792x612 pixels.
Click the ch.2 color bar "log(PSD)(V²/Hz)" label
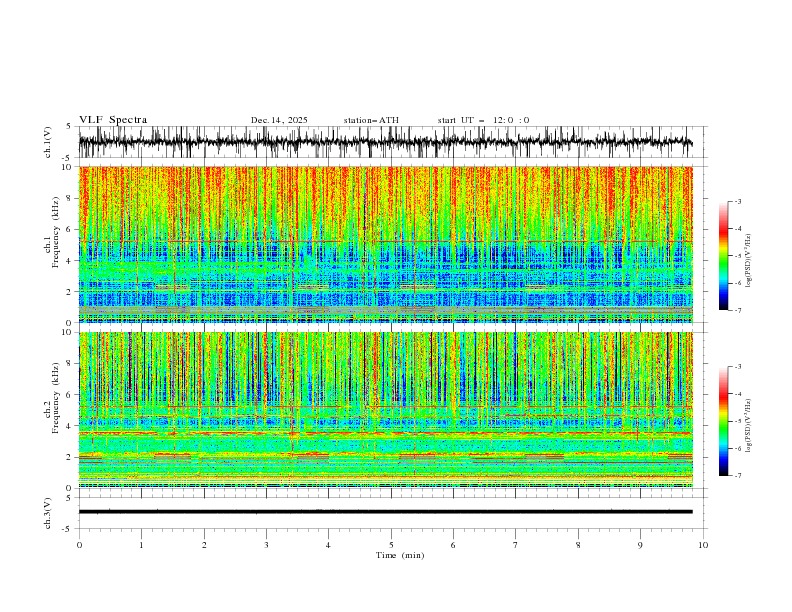coord(748,426)
